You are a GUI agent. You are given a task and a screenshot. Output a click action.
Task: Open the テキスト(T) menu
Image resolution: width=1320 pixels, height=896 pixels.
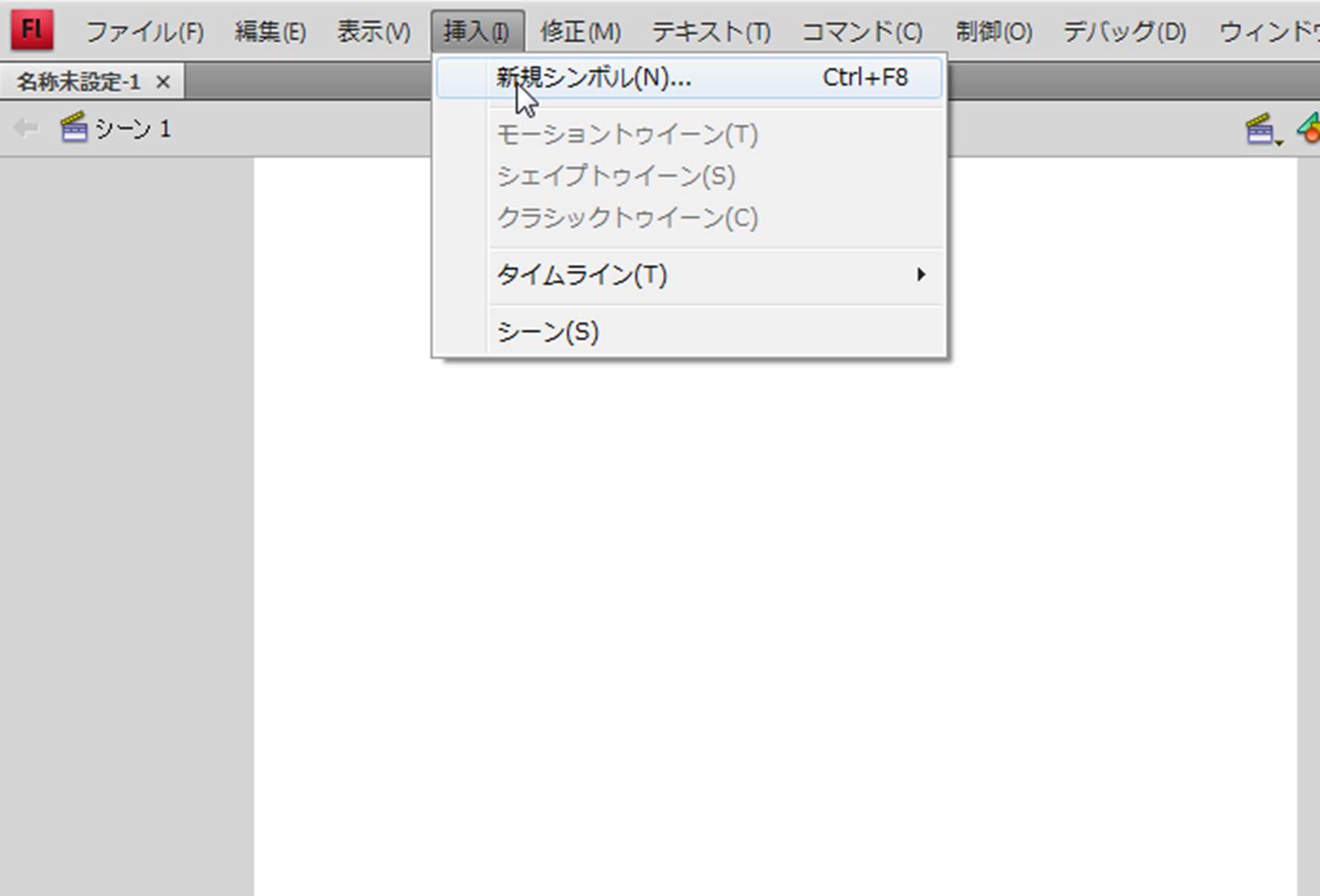710,32
